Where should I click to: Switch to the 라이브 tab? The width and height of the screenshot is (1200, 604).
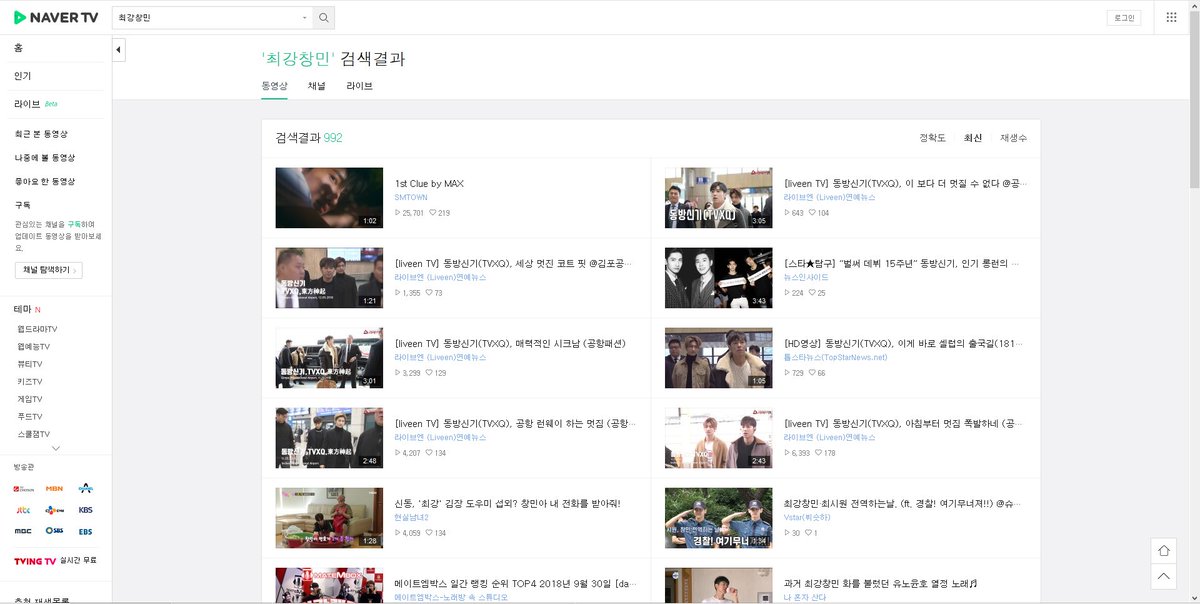coord(360,86)
